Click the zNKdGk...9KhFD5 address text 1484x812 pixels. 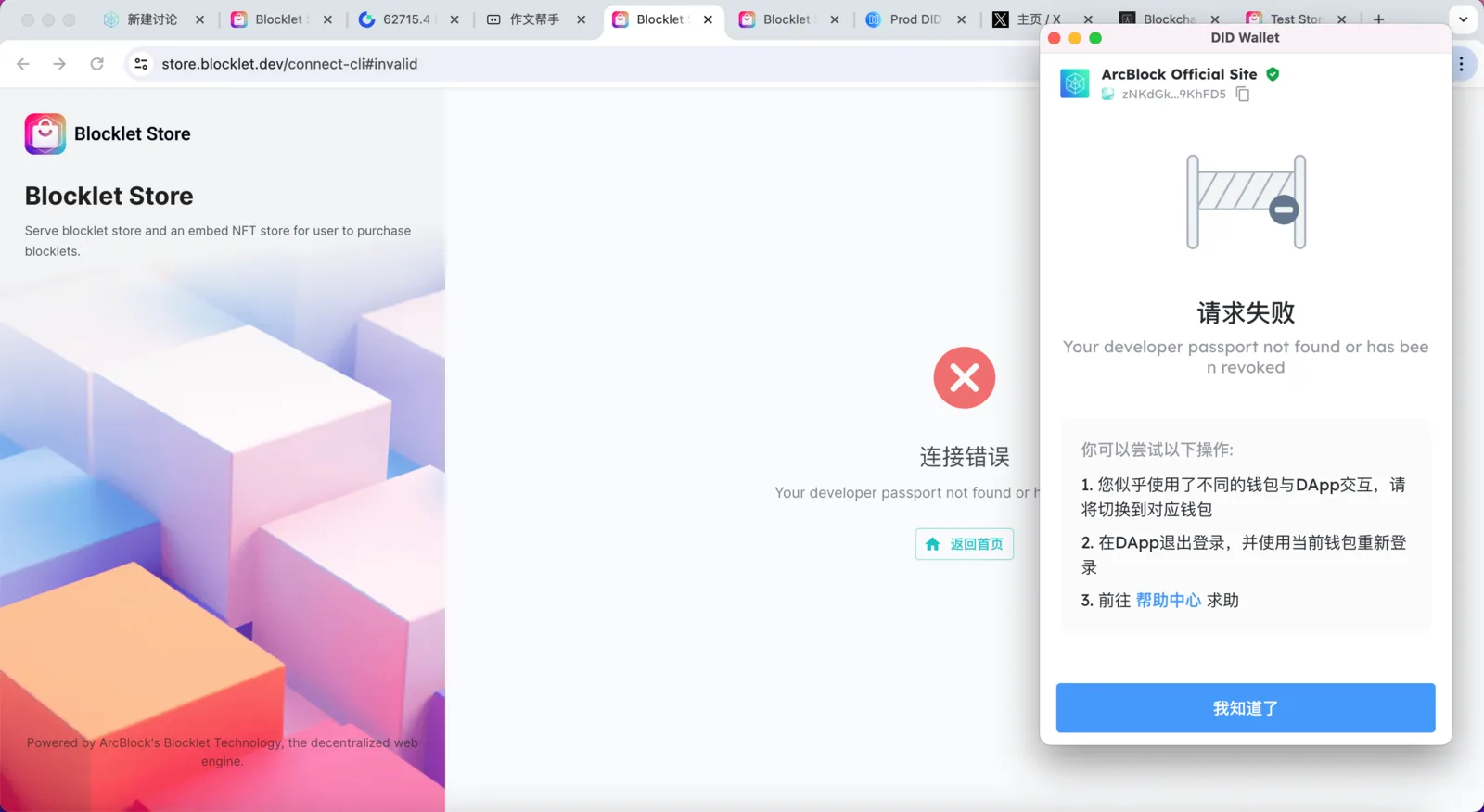[x=1173, y=95]
